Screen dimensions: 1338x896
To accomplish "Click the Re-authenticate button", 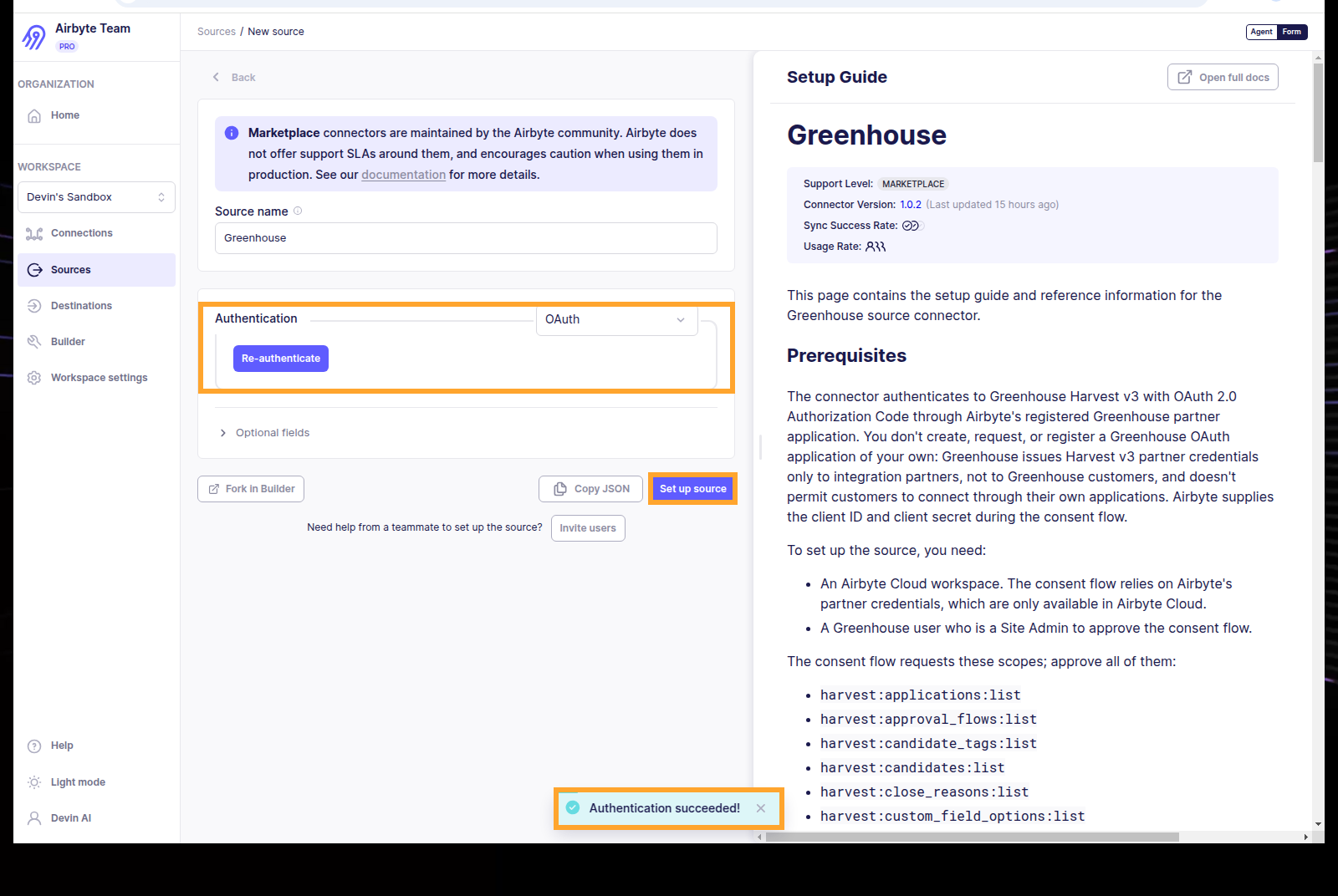I will point(281,359).
